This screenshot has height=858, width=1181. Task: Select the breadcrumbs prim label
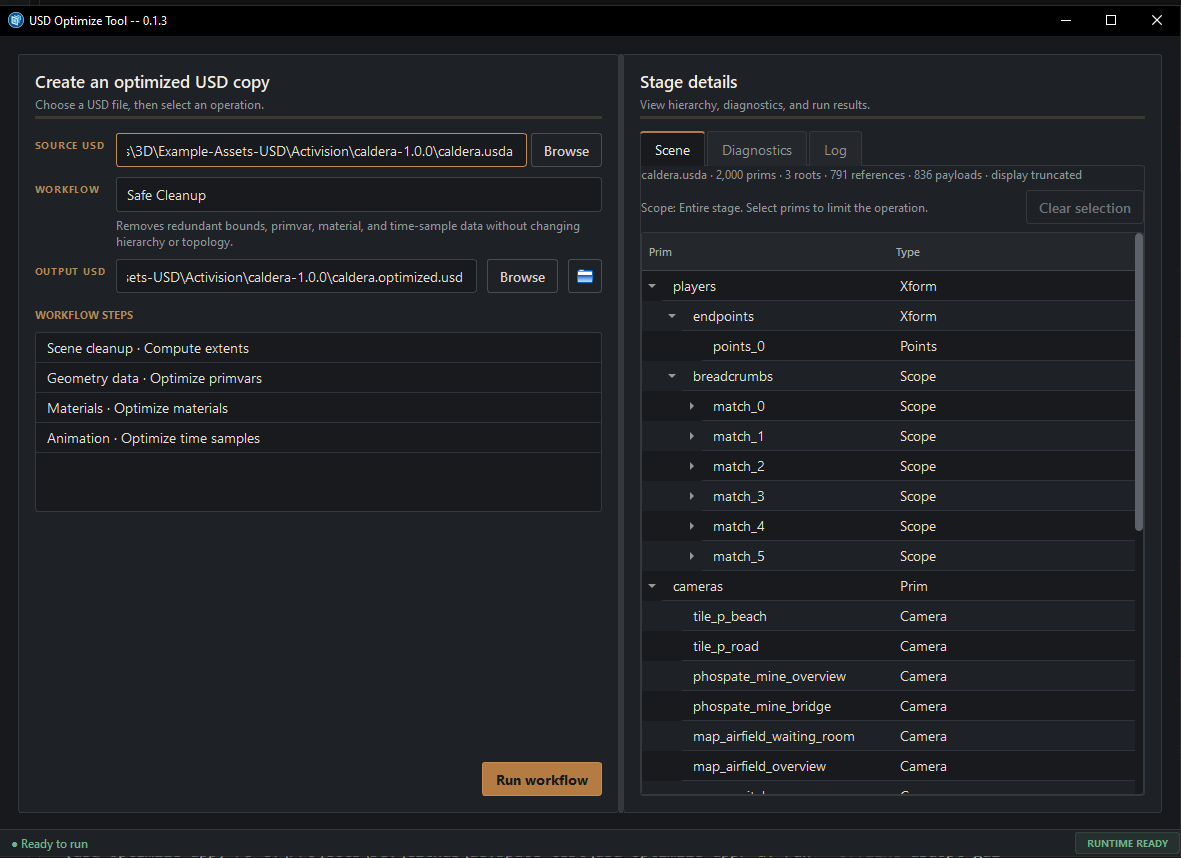coord(733,377)
